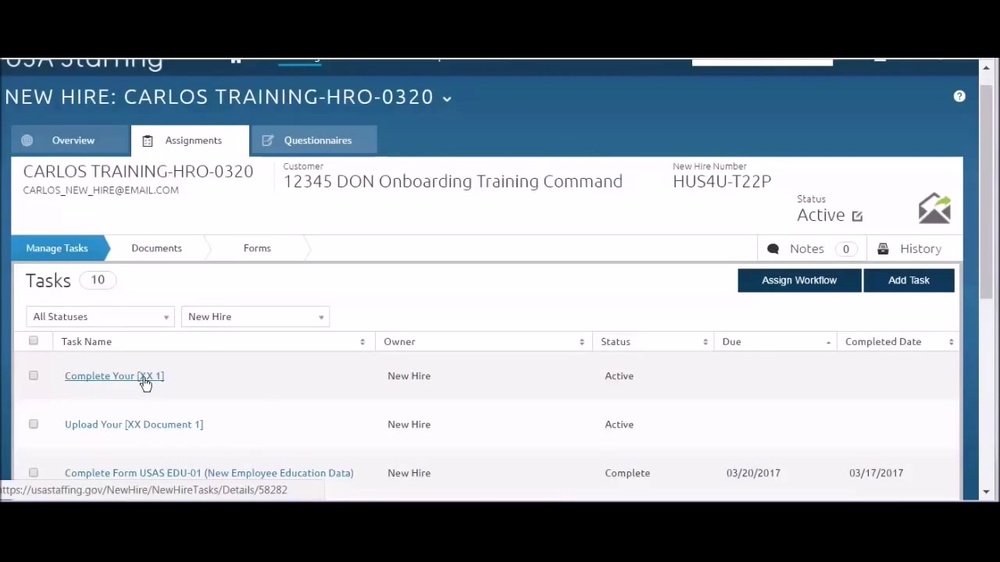Switch to the Overview tab
The image size is (1000, 562).
[x=71, y=140]
